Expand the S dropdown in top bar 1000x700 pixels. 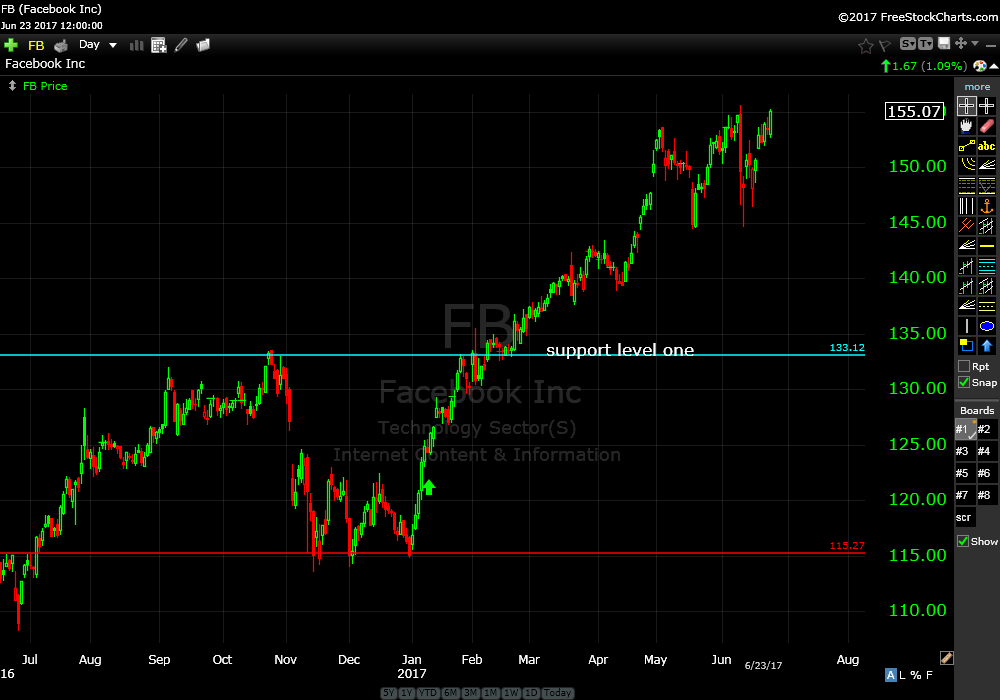point(908,44)
